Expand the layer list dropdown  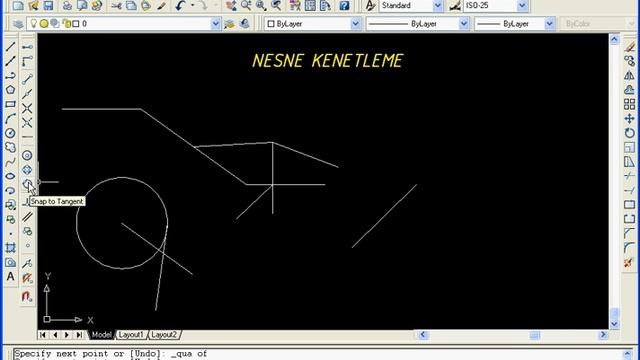(216, 24)
